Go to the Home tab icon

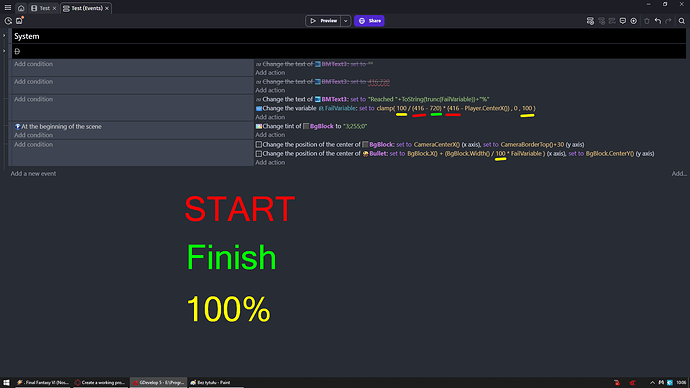(x=21, y=8)
